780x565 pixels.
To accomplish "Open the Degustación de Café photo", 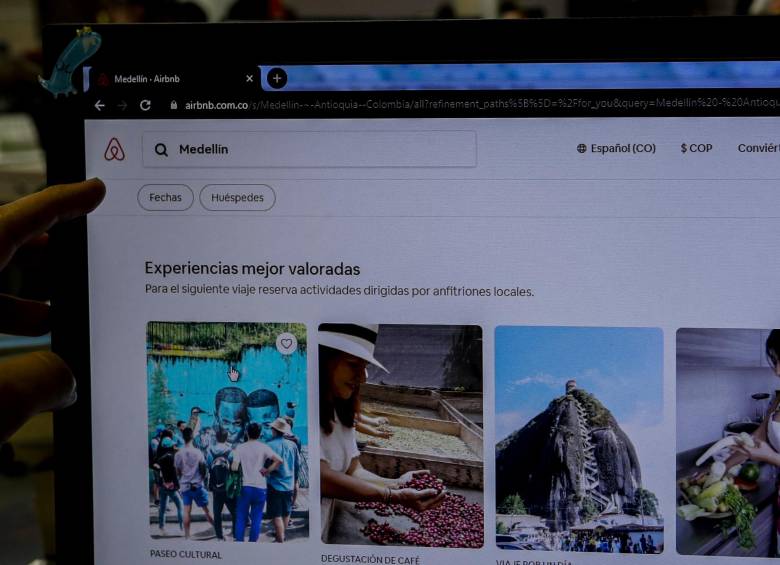I will [401, 435].
